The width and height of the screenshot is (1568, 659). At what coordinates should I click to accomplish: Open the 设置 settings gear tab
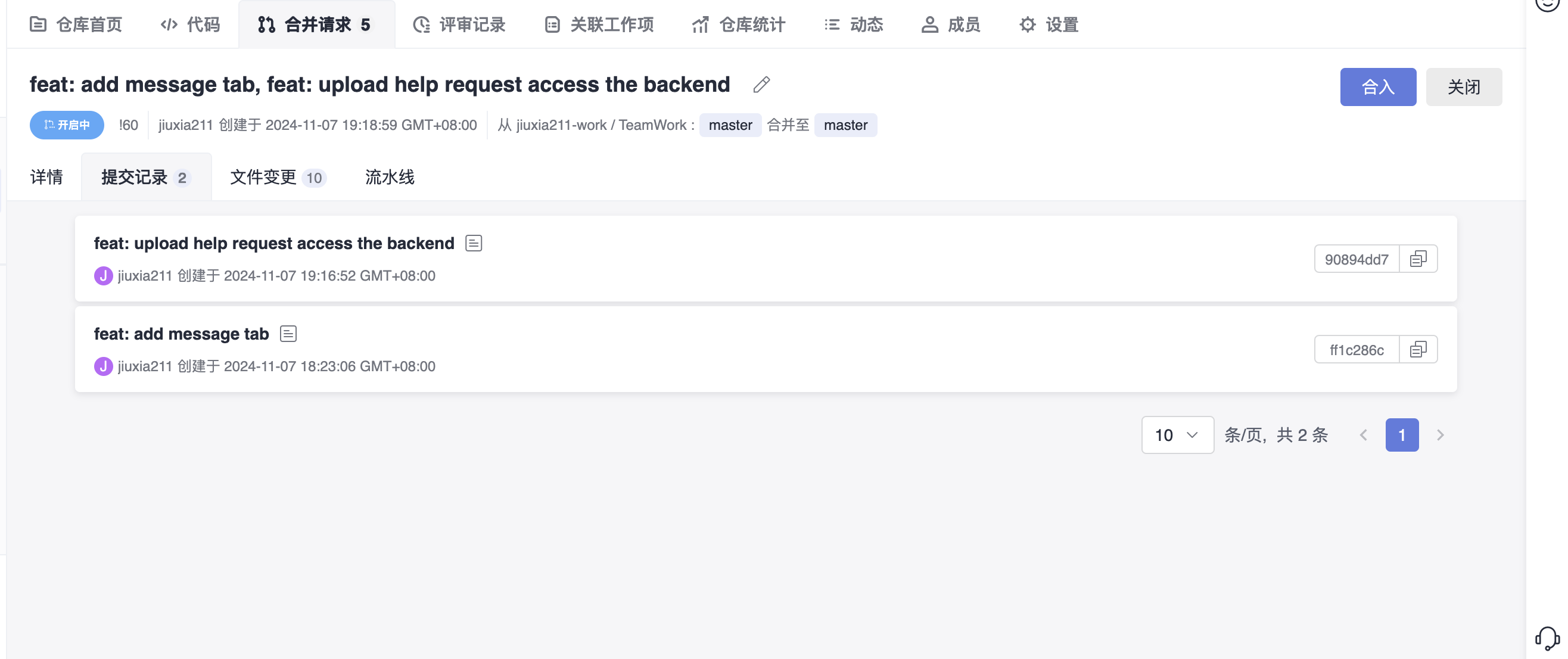1048,25
